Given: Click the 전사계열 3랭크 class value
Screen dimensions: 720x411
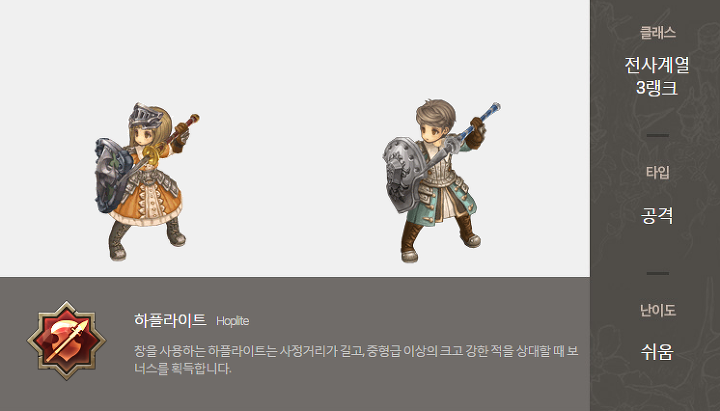Looking at the screenshot, I should click(657, 76).
